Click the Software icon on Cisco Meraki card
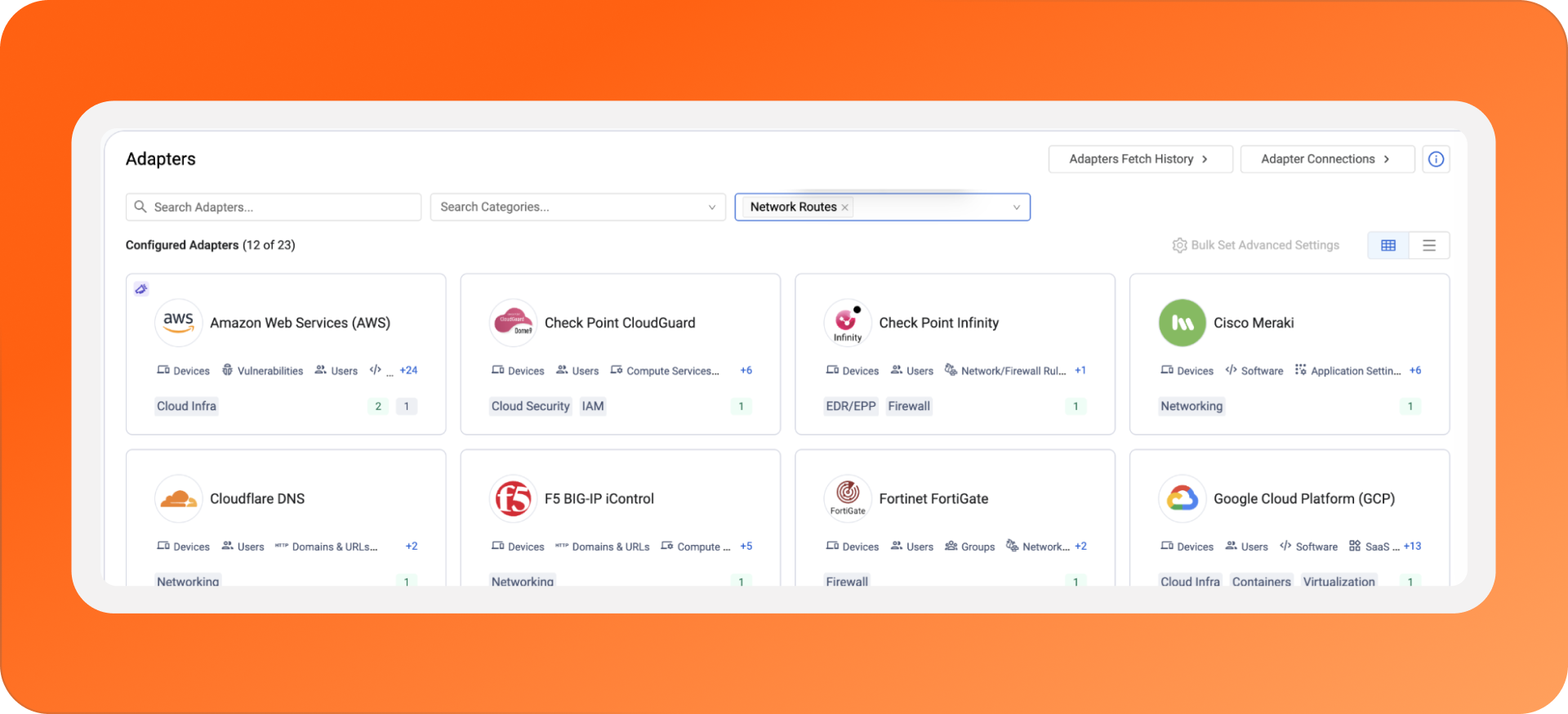Screen dimensions: 1568x714 (1231, 370)
